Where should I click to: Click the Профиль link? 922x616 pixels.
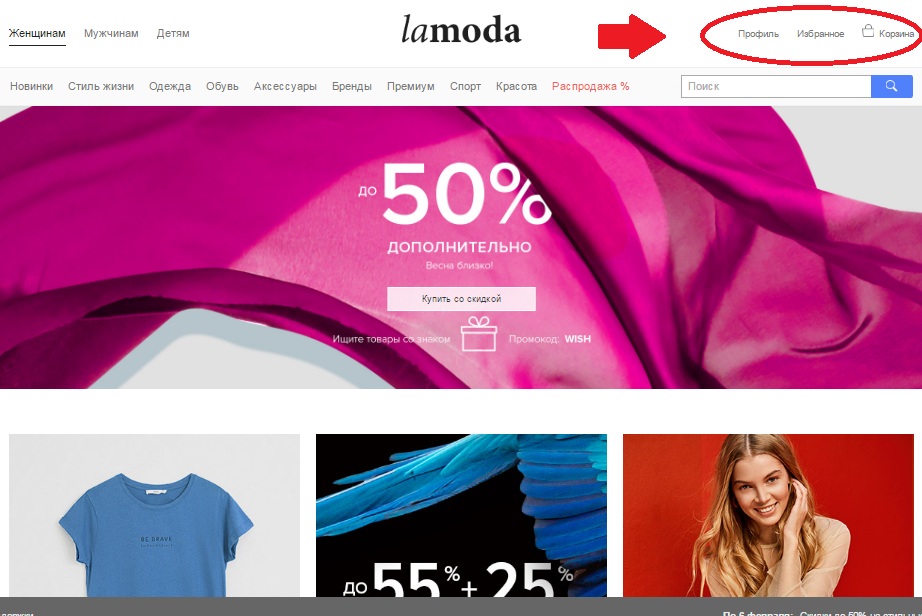(759, 34)
